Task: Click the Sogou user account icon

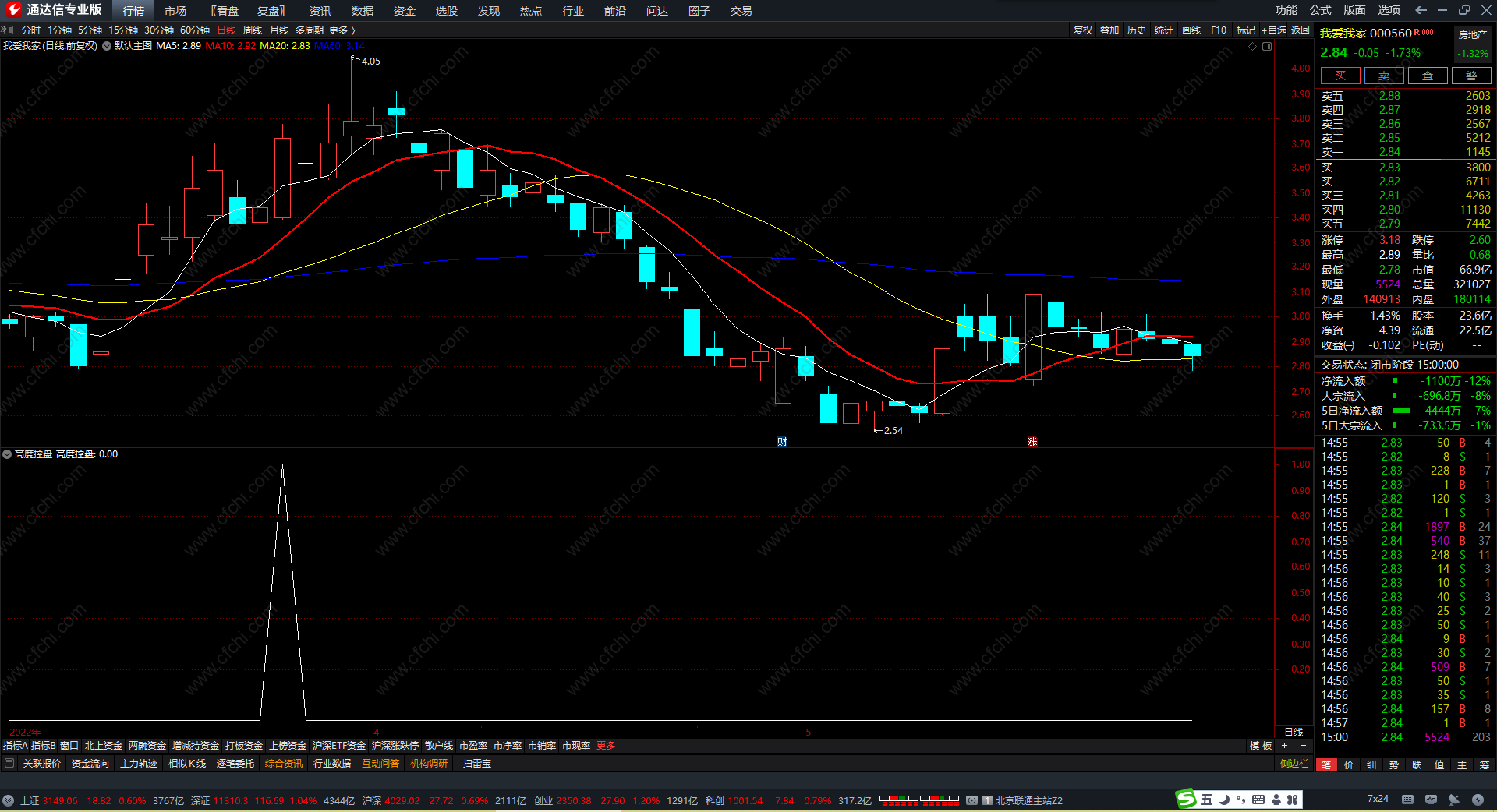Action: 1276,800
